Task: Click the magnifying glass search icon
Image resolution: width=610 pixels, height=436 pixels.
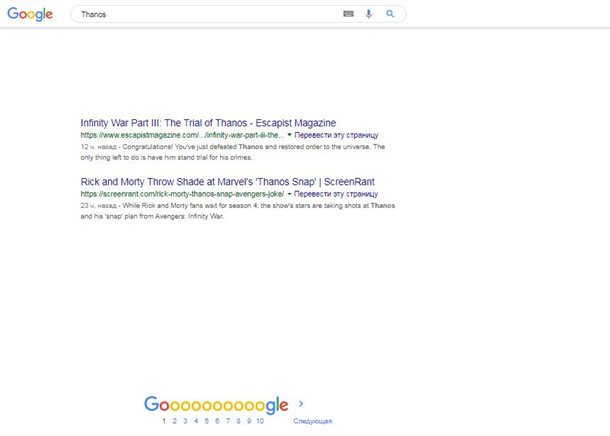Action: (x=391, y=14)
